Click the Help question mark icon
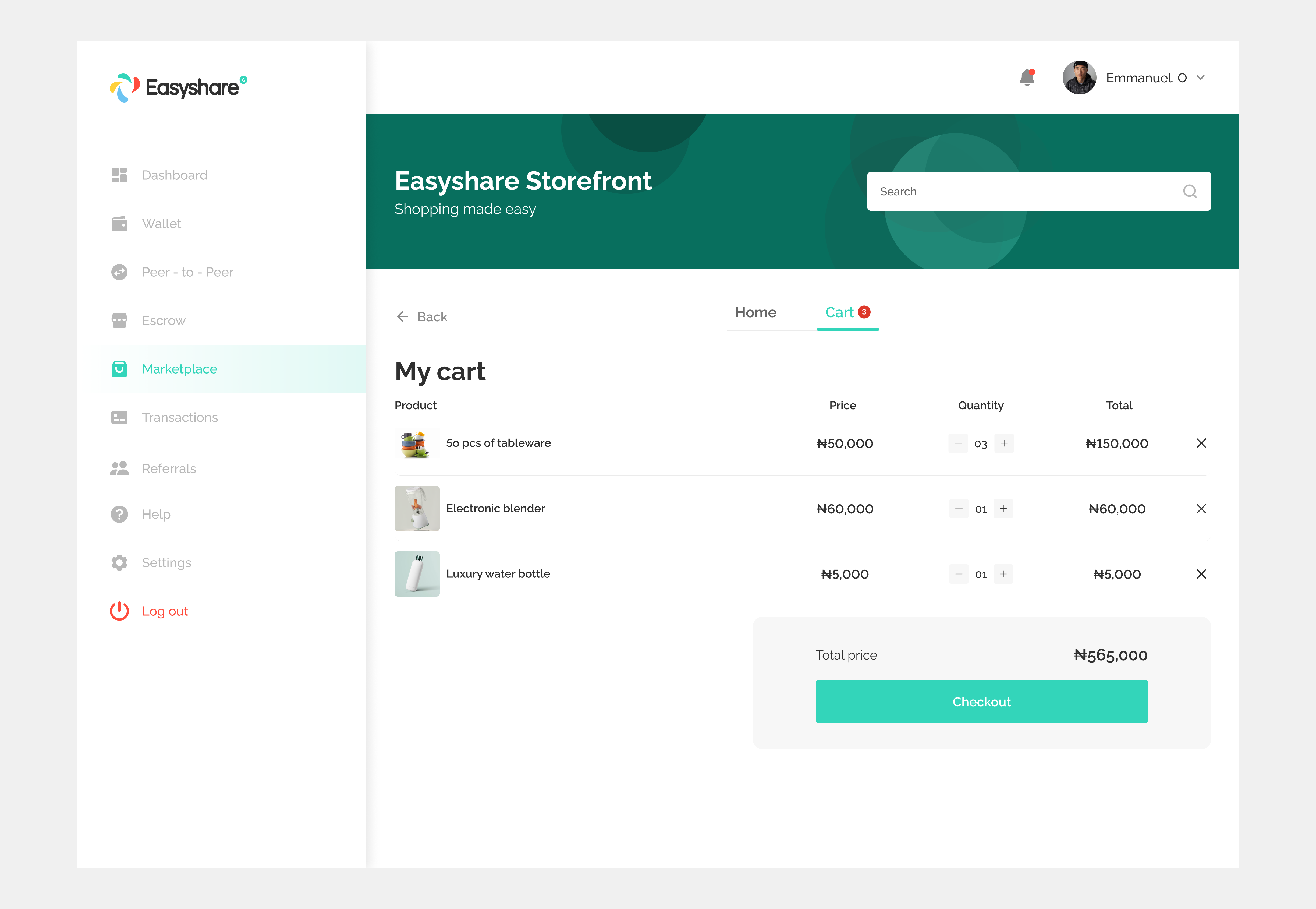Image resolution: width=1316 pixels, height=909 pixels. tap(119, 514)
